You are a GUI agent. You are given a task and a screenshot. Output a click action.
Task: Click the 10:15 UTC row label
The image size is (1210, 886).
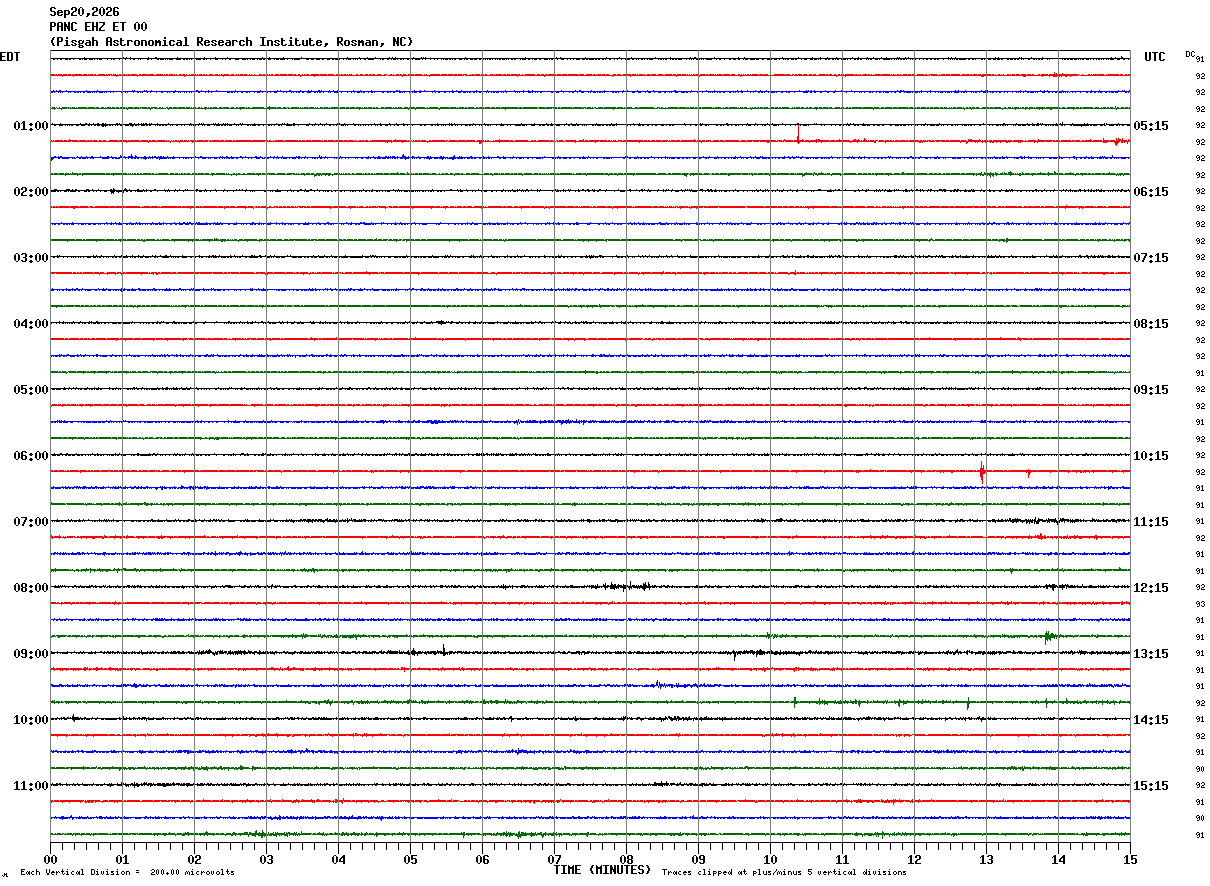tap(1151, 456)
